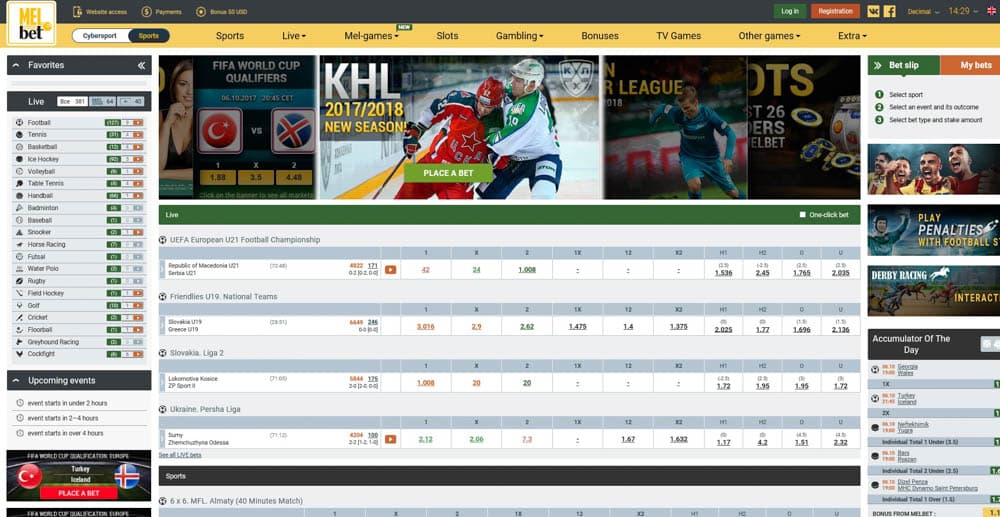Viewport: 1000px width, 517px height.
Task: Select the Tennis ball icon in Live list
Action: pos(19,135)
